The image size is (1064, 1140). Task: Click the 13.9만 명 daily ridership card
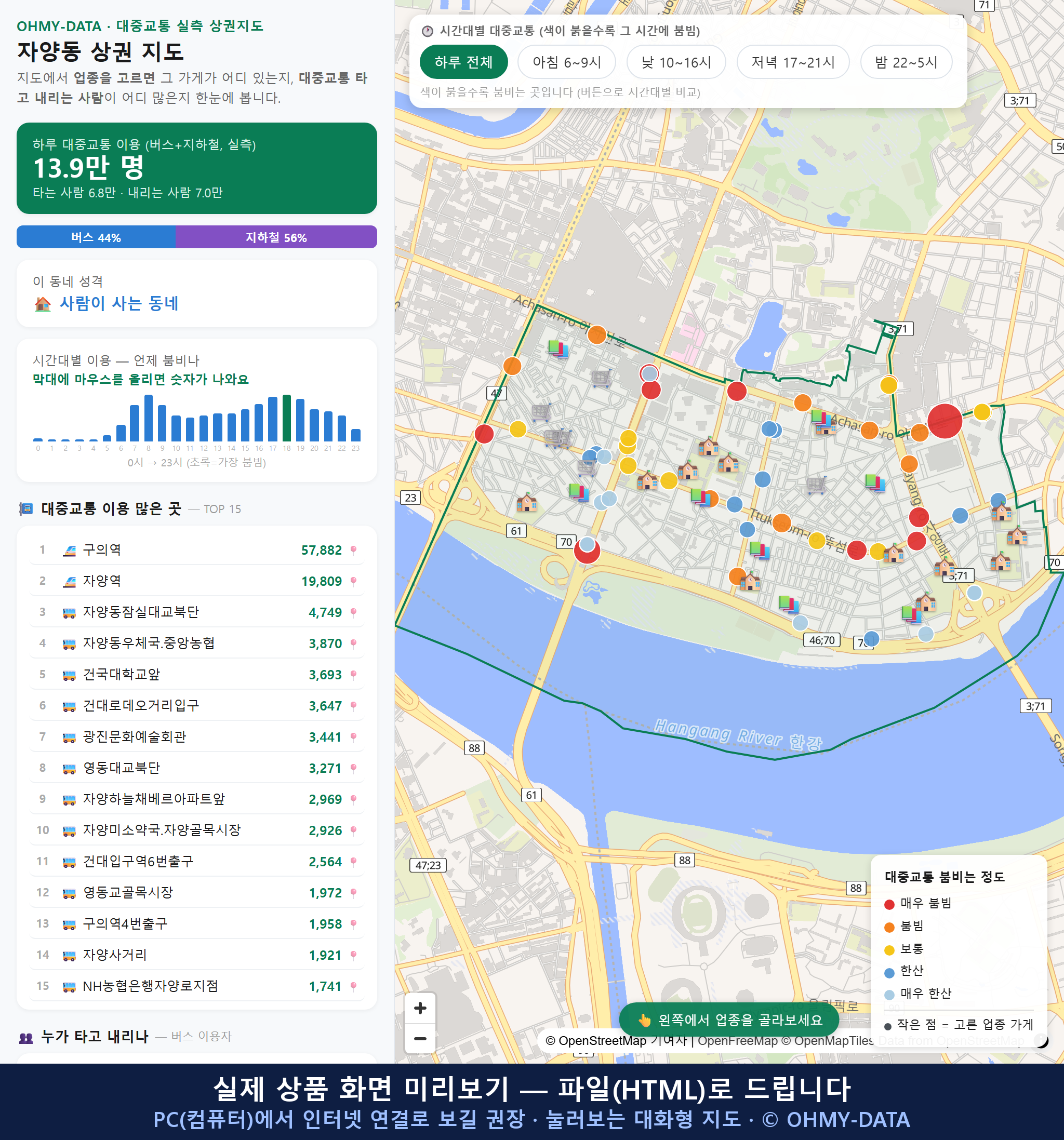197,168
